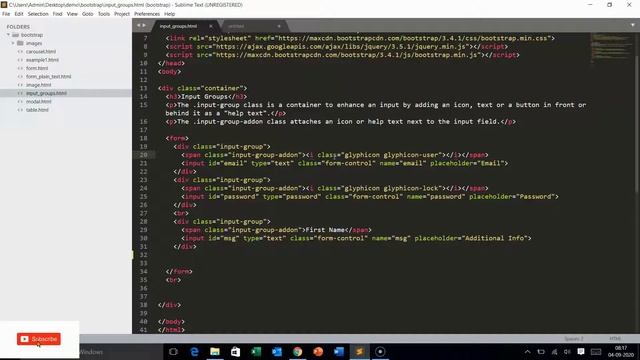Click the code minimap preview
This screenshot has height=360, width=640.
click(x=610, y=48)
